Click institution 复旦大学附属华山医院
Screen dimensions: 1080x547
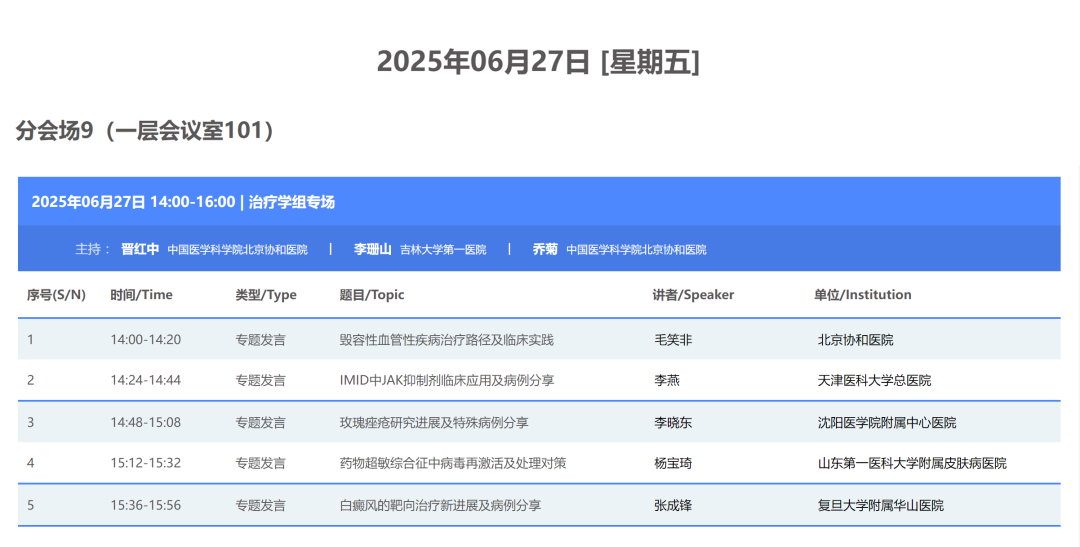pyautogui.click(x=881, y=505)
